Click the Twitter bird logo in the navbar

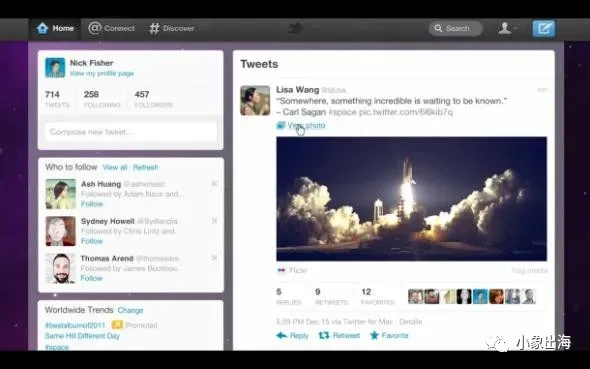click(295, 28)
